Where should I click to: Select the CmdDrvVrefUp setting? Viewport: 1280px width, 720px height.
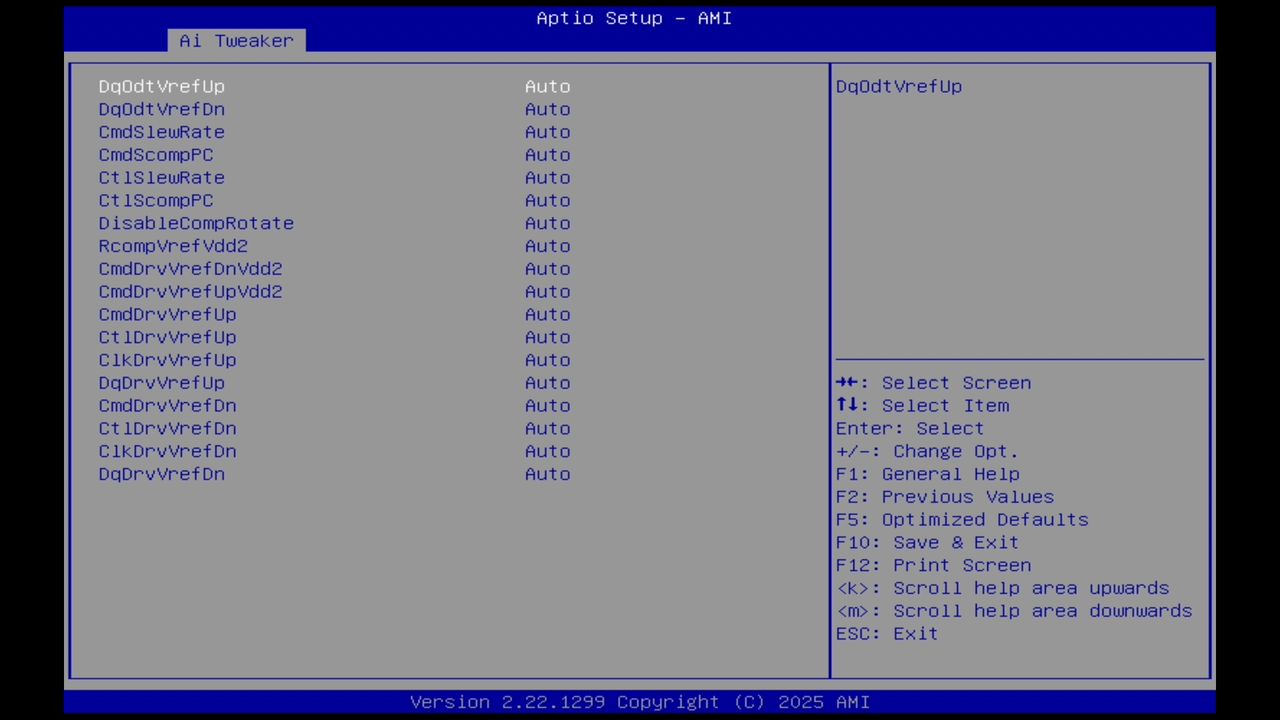167,314
